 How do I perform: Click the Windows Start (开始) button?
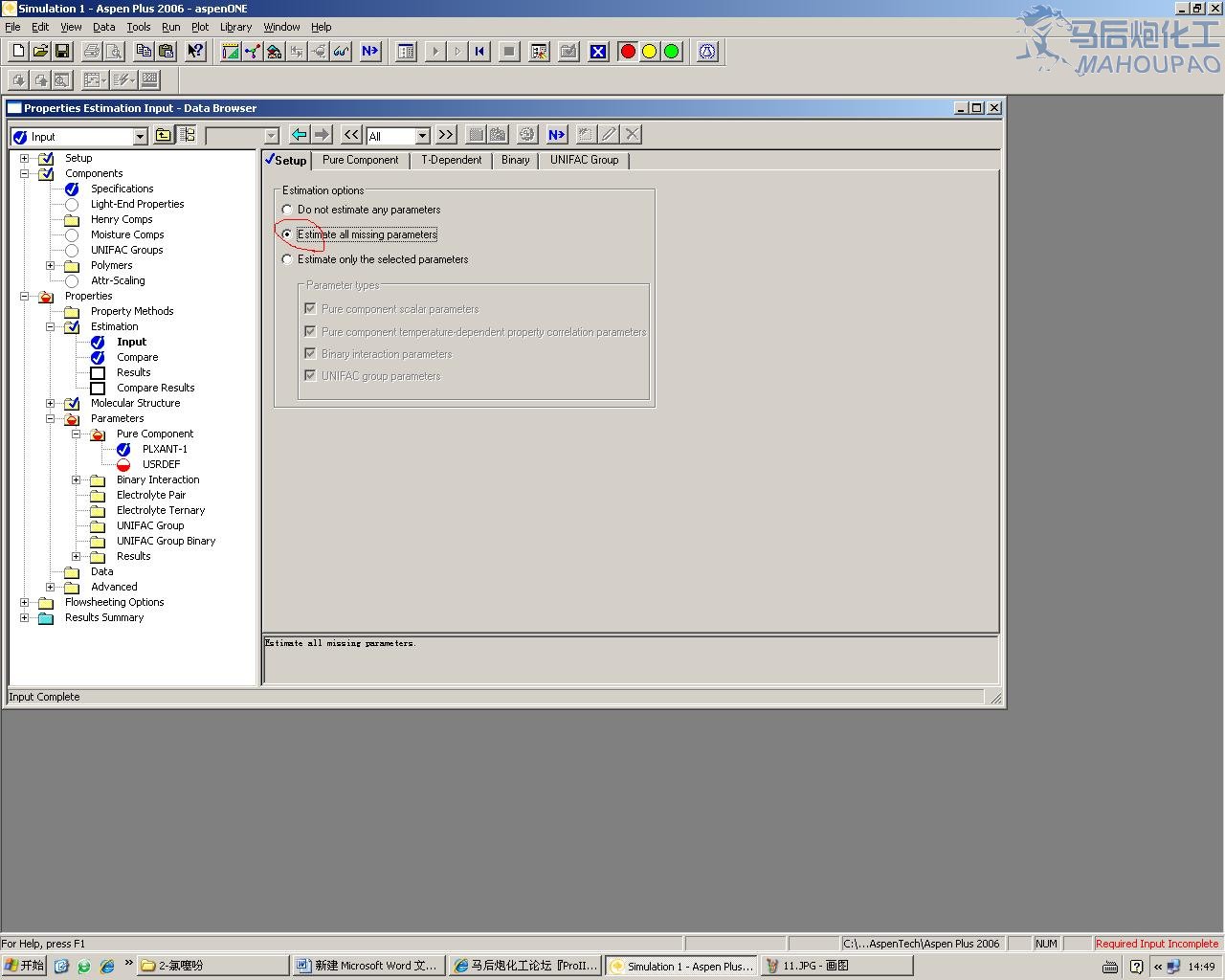[25, 966]
